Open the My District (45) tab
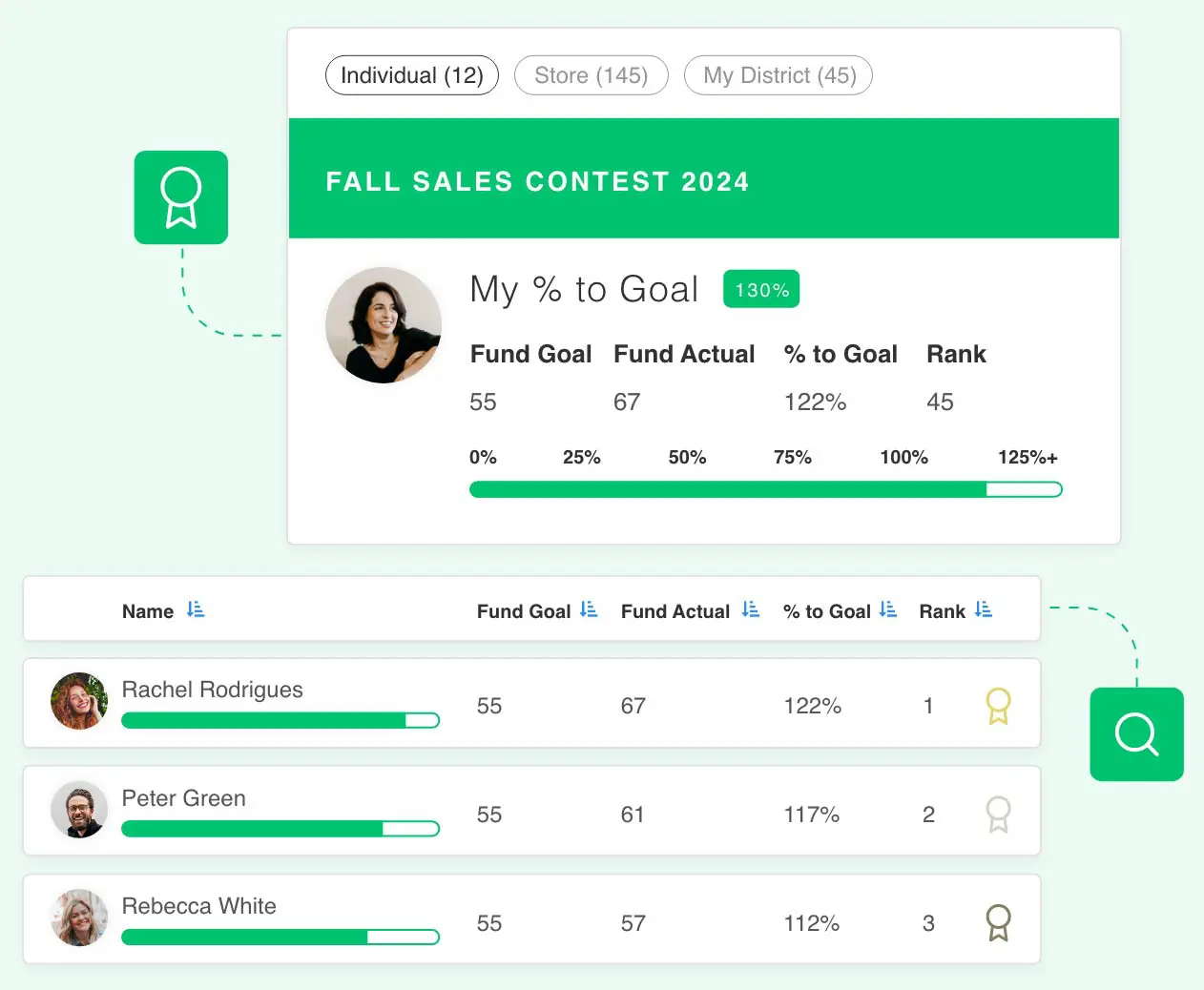Image resolution: width=1204 pixels, height=990 pixels. 778,75
